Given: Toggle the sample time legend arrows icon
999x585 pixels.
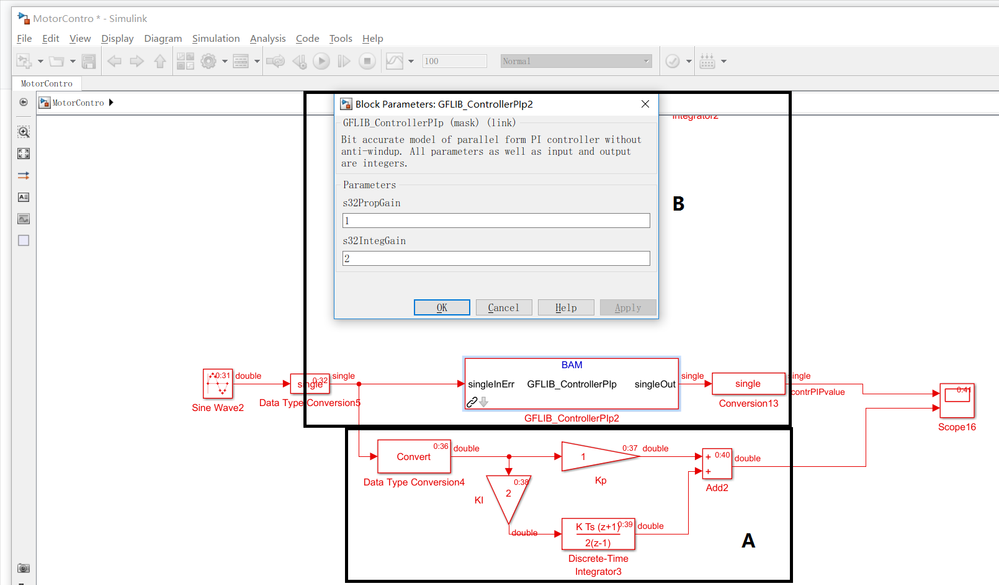Looking at the screenshot, I should point(24,175).
